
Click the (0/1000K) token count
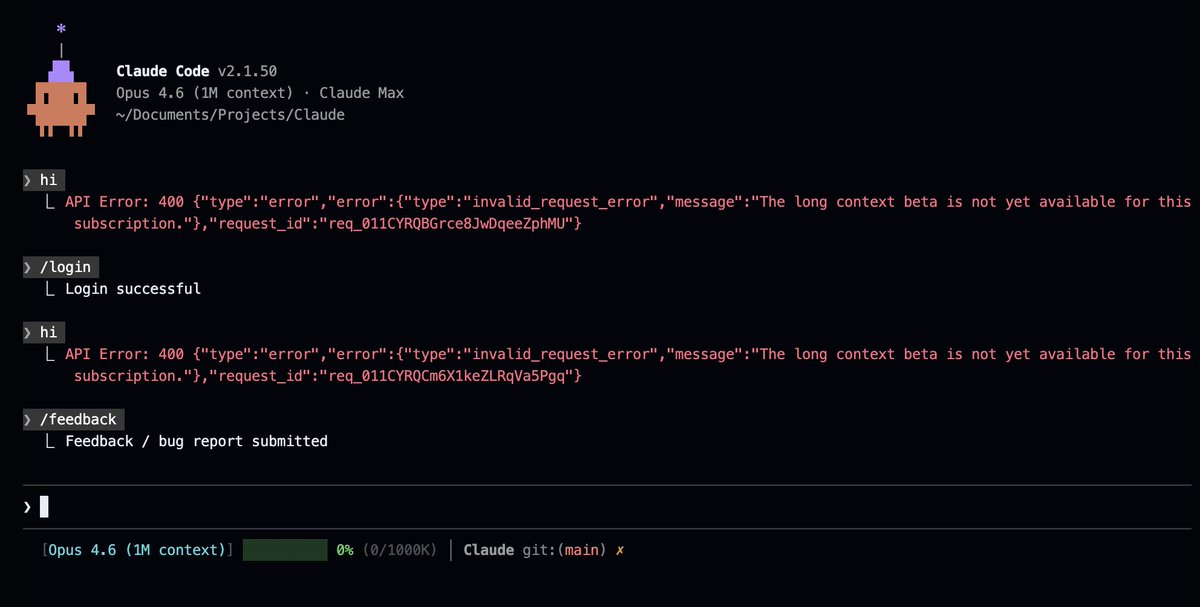tap(399, 550)
